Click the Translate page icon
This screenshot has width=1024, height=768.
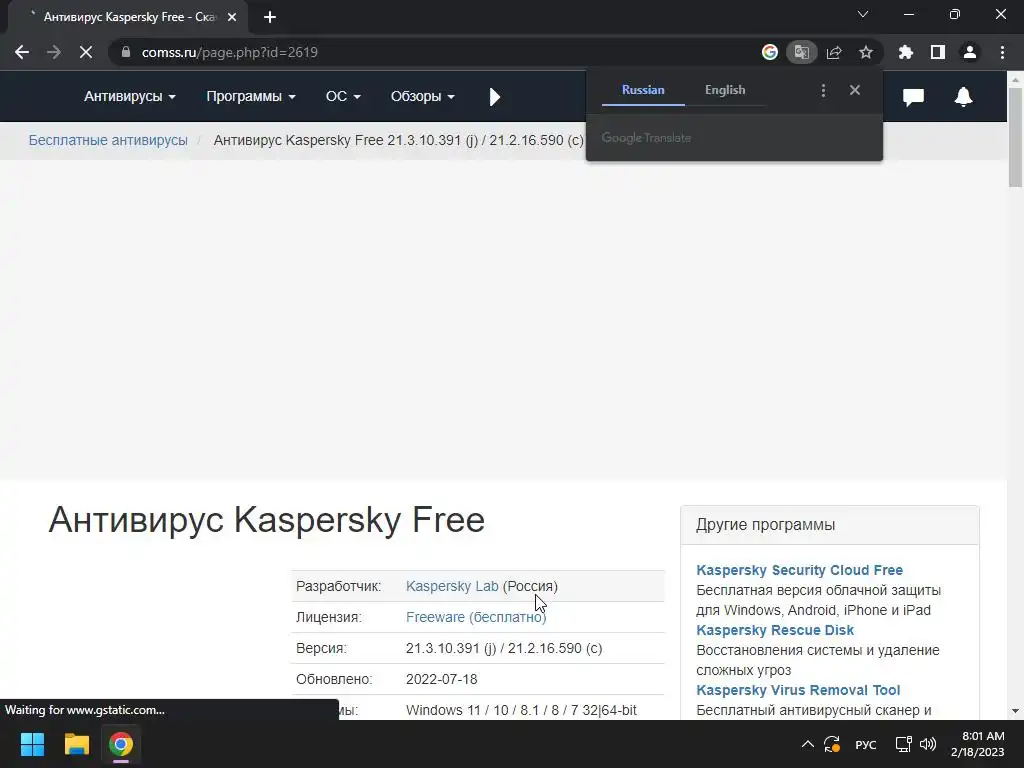pos(802,52)
